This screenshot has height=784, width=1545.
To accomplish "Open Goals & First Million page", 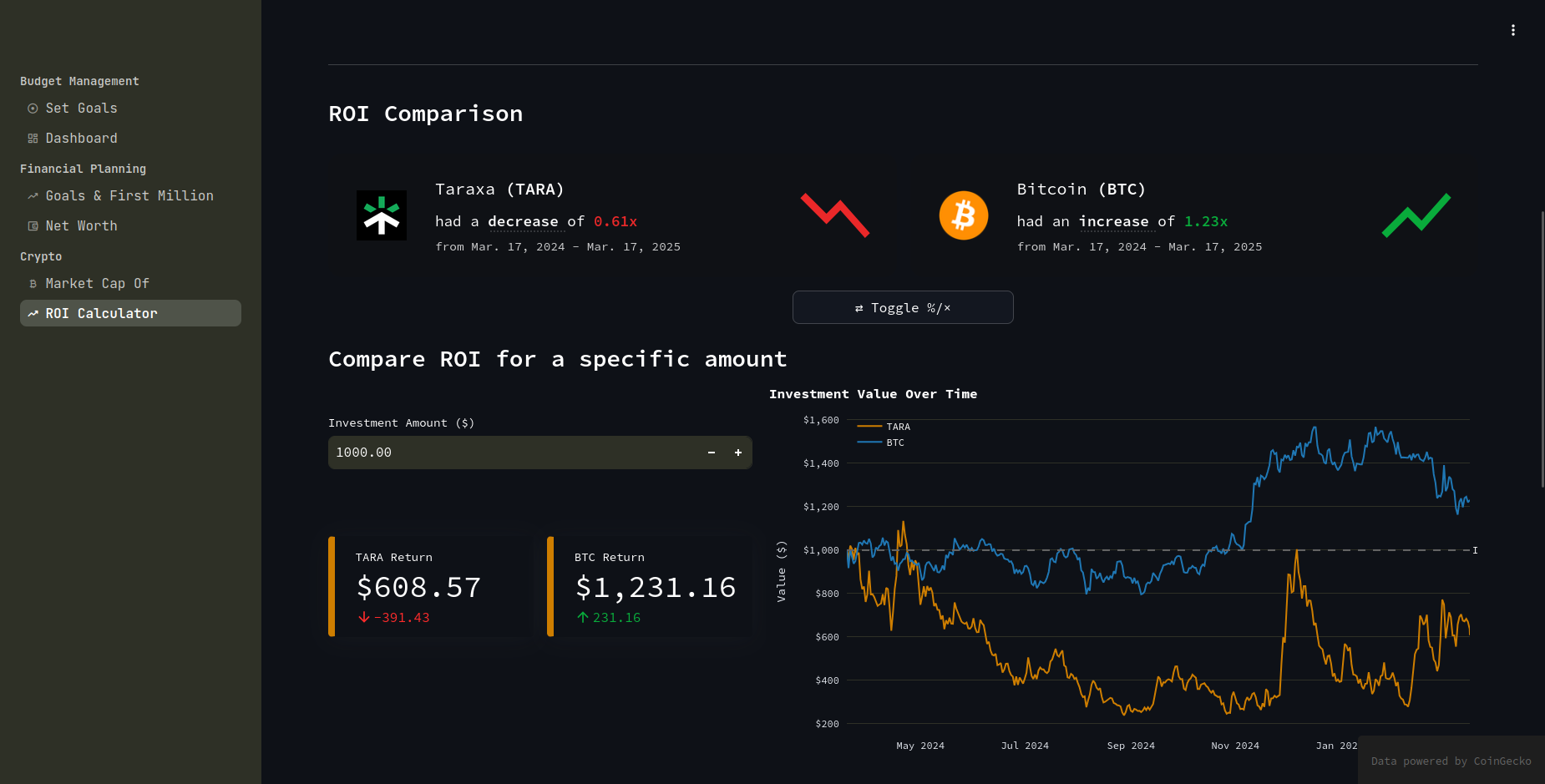I will click(x=129, y=195).
